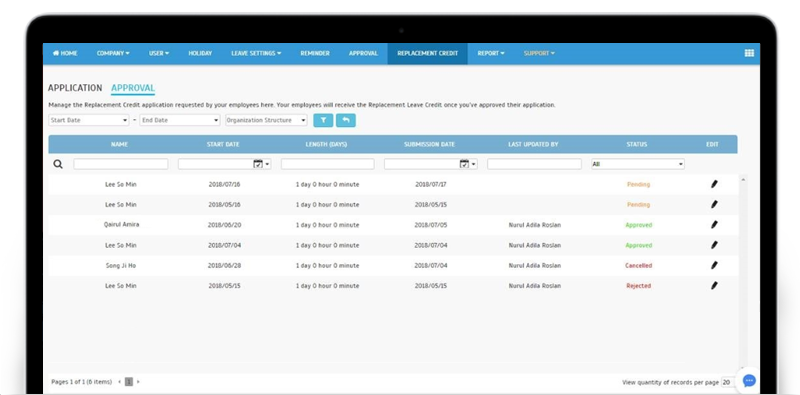The image size is (800, 395).
Task: Expand the User menu
Action: tap(159, 53)
